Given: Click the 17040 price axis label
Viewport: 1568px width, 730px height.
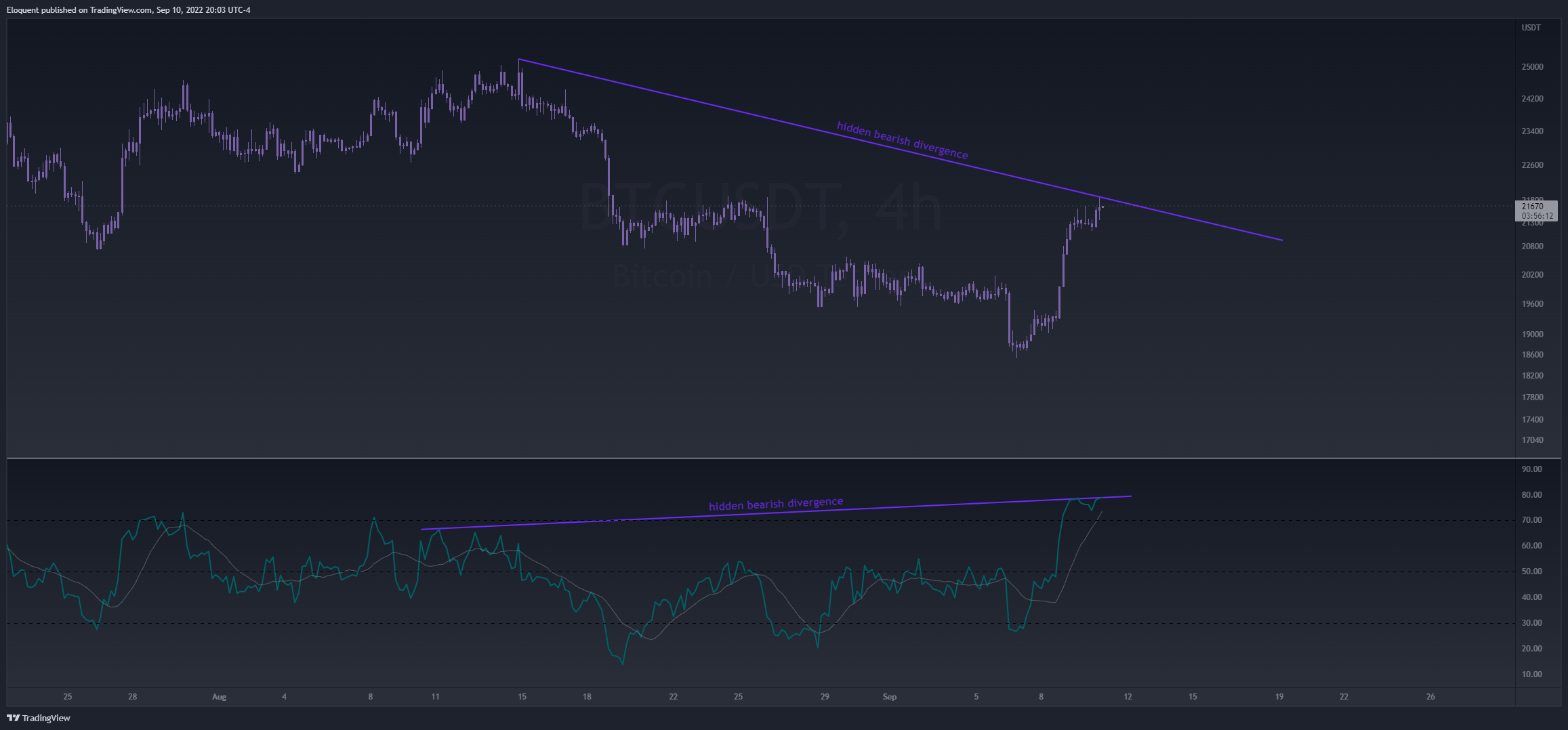Looking at the screenshot, I should point(1532,440).
